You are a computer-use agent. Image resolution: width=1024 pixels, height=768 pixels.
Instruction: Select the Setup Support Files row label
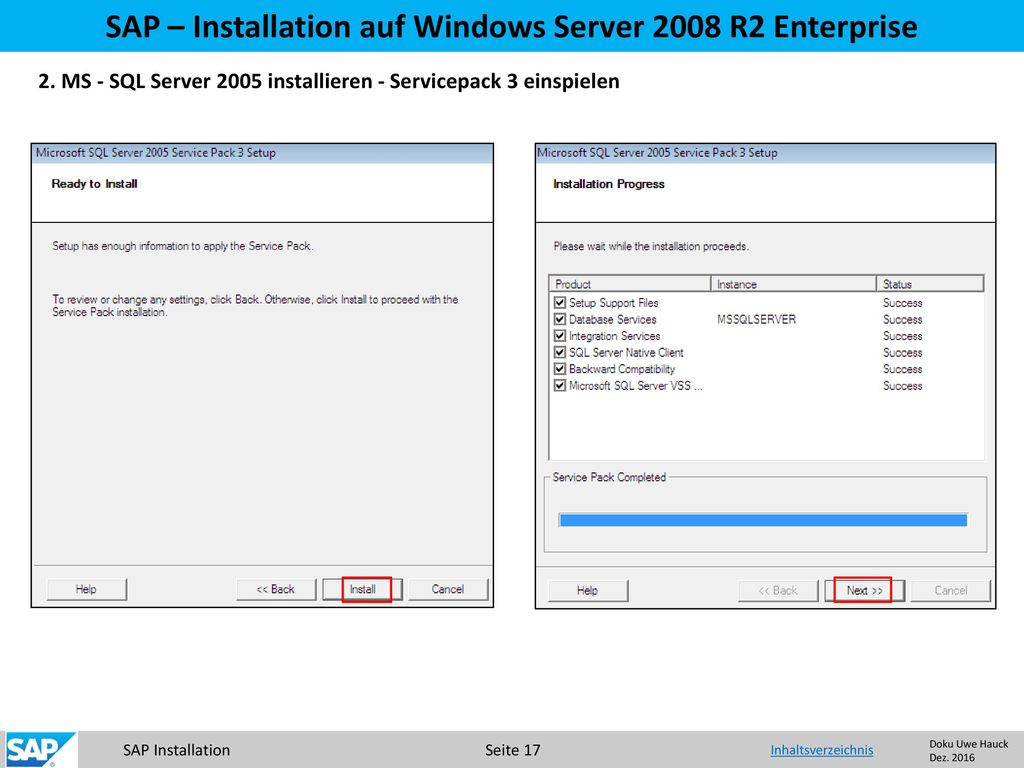click(614, 303)
